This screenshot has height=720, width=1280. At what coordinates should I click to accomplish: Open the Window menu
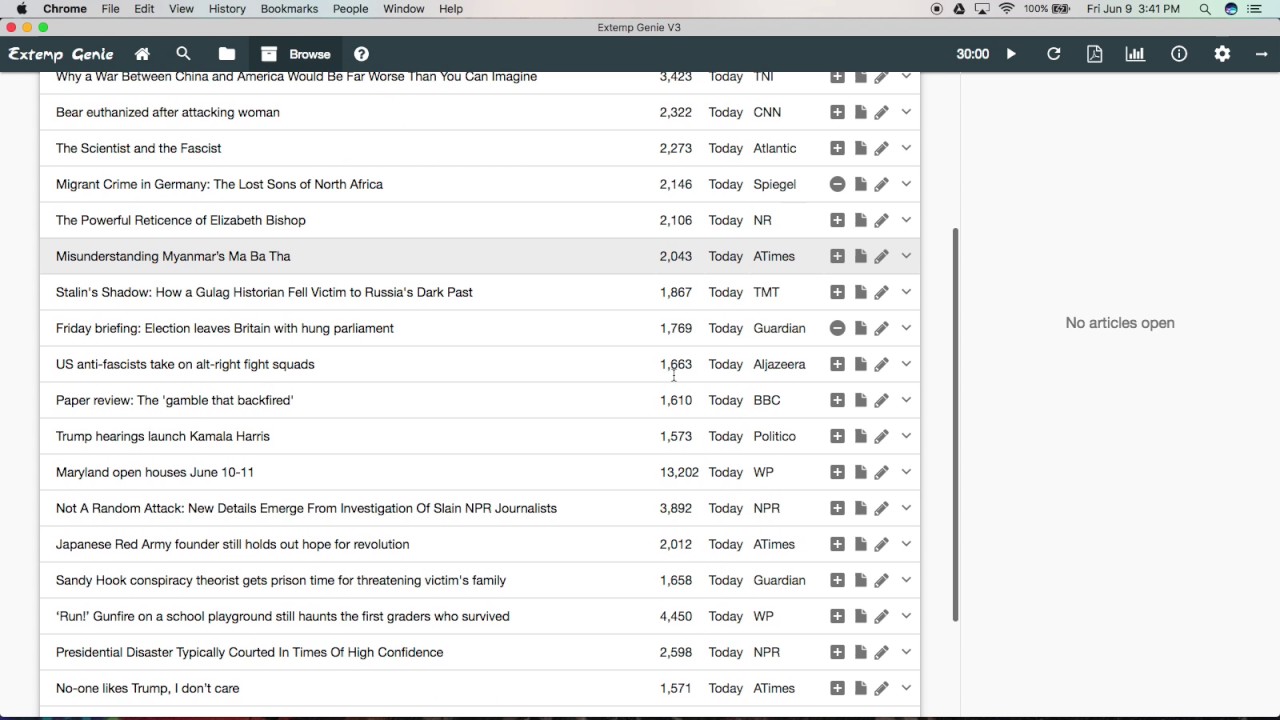click(404, 9)
